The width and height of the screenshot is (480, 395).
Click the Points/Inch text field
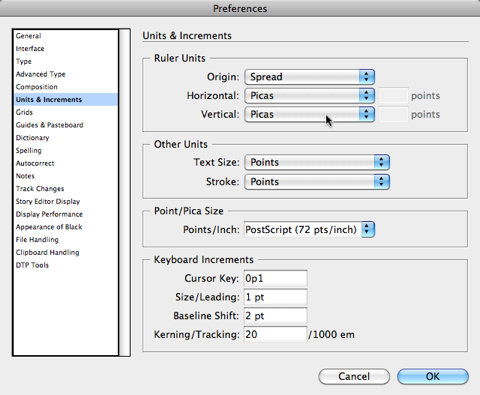pyautogui.click(x=303, y=230)
